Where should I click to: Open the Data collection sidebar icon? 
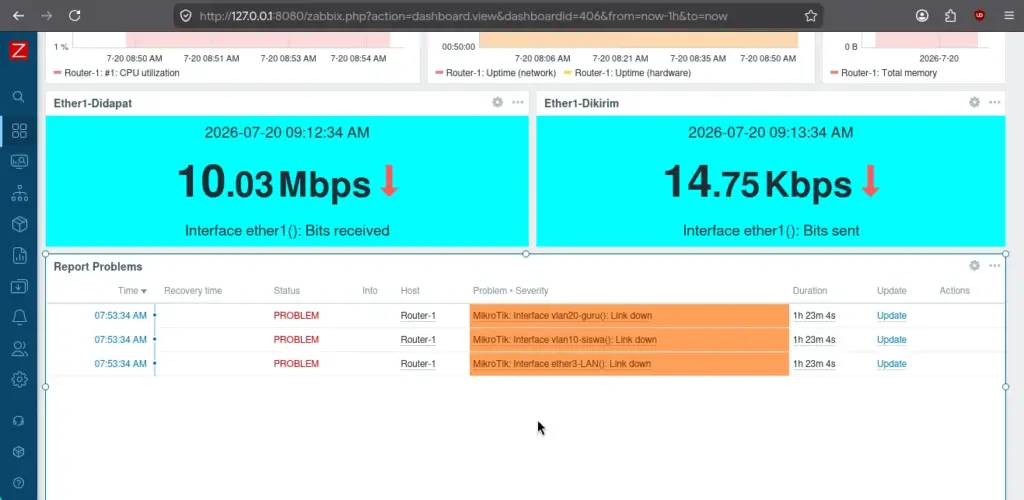(19, 287)
